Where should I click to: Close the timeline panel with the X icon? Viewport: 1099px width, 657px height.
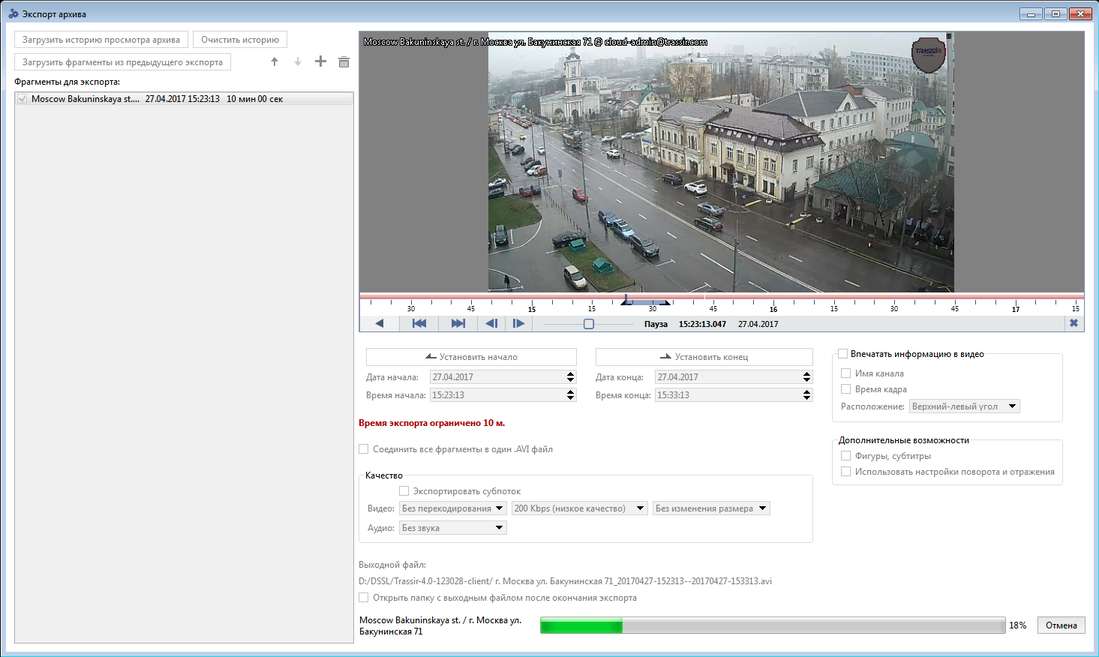click(x=1073, y=324)
